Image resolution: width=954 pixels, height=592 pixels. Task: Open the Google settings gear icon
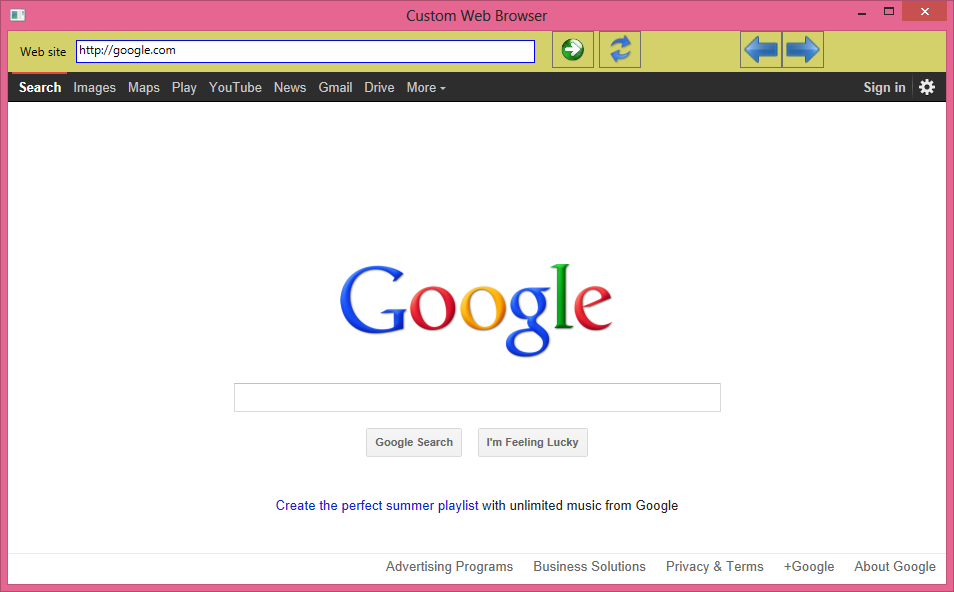coord(927,87)
